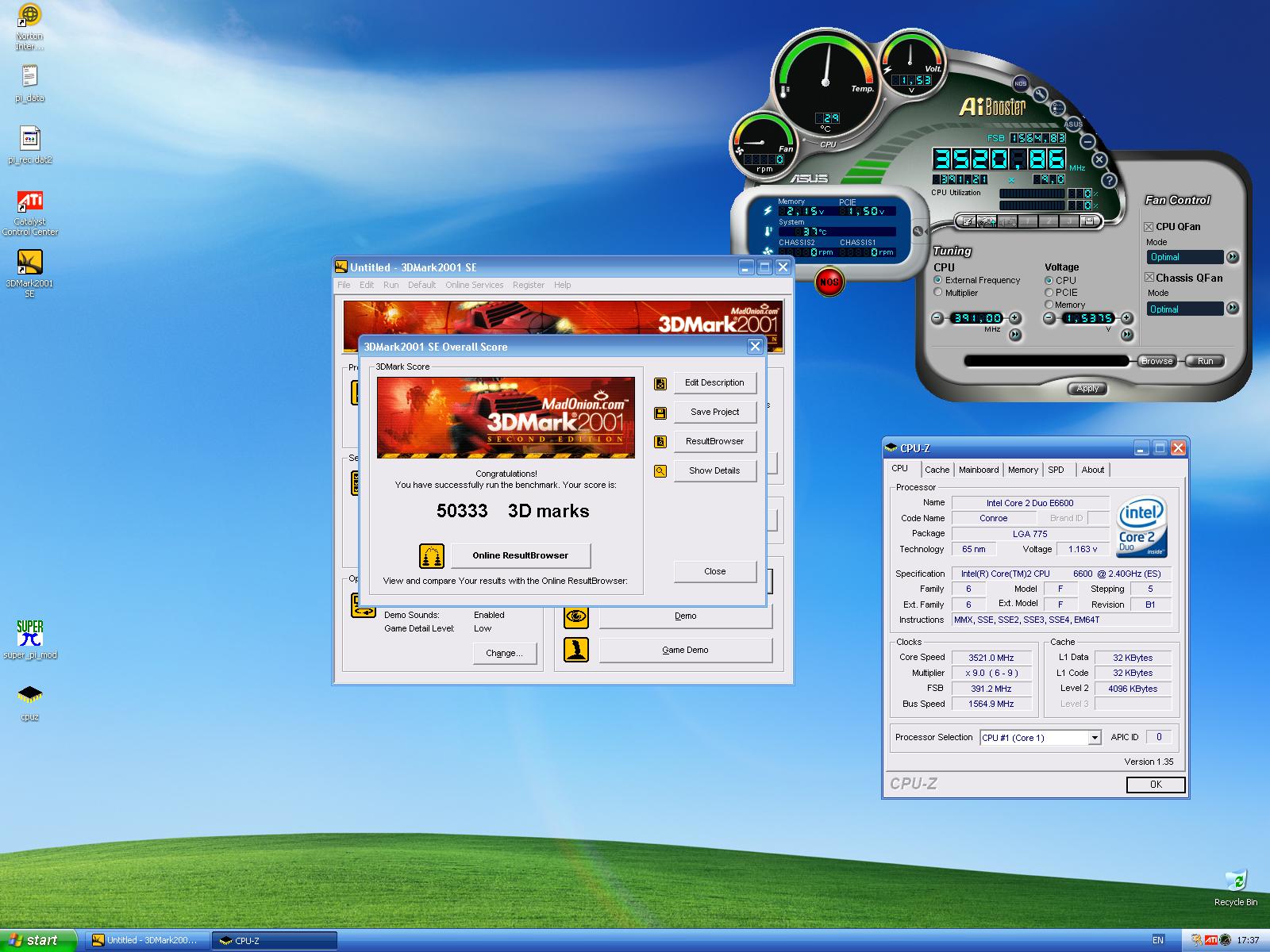Minimize AI Booster with the round minus icon
The width and height of the screenshot is (1270, 952).
pos(1087,141)
